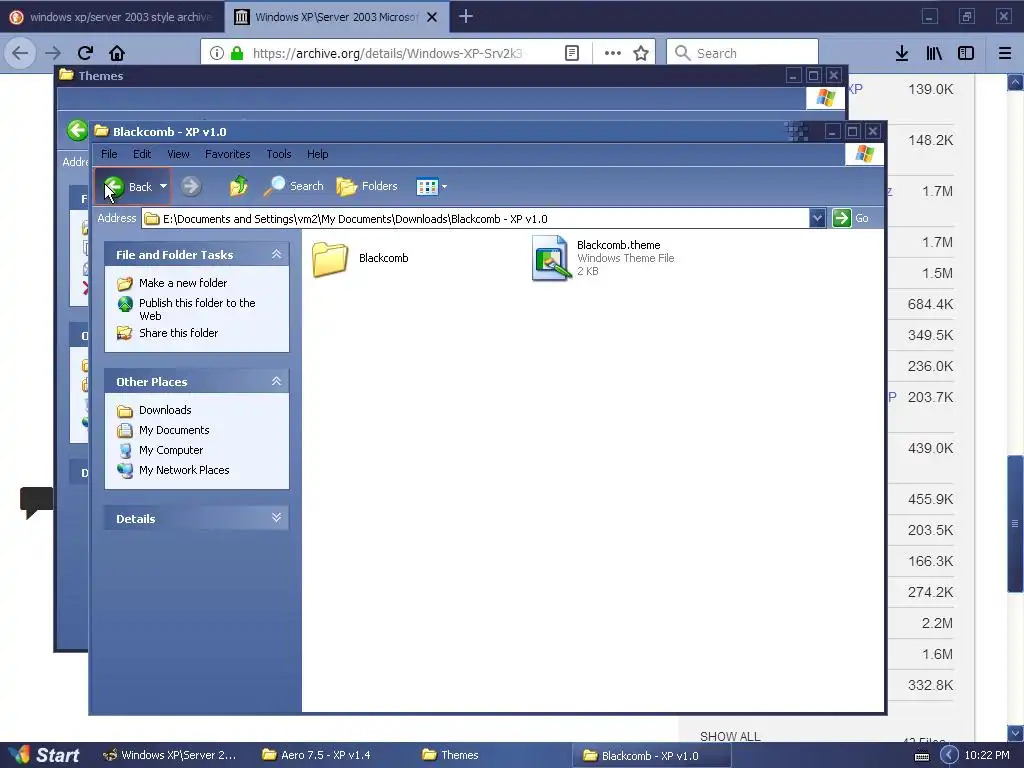The height and width of the screenshot is (768, 1024).
Task: Click Publish this folder to the Web
Action: coord(197,309)
